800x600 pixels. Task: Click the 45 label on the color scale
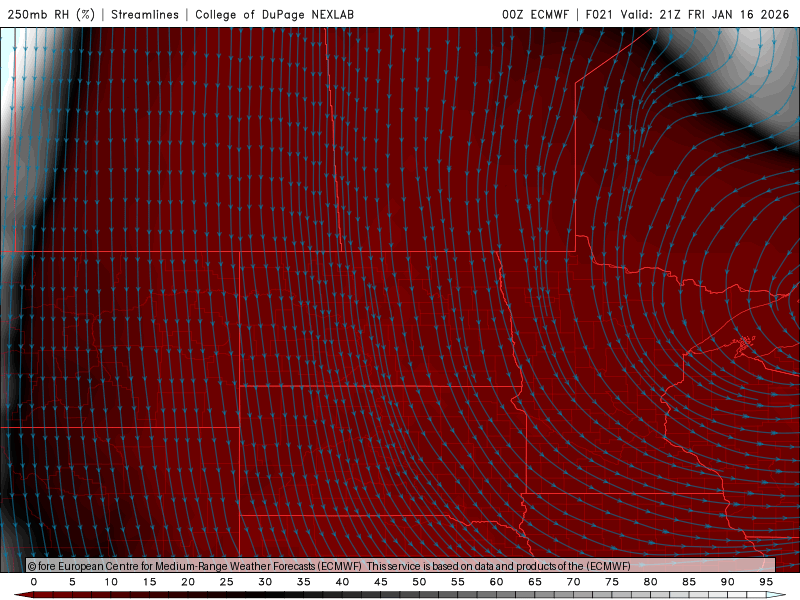tap(381, 582)
